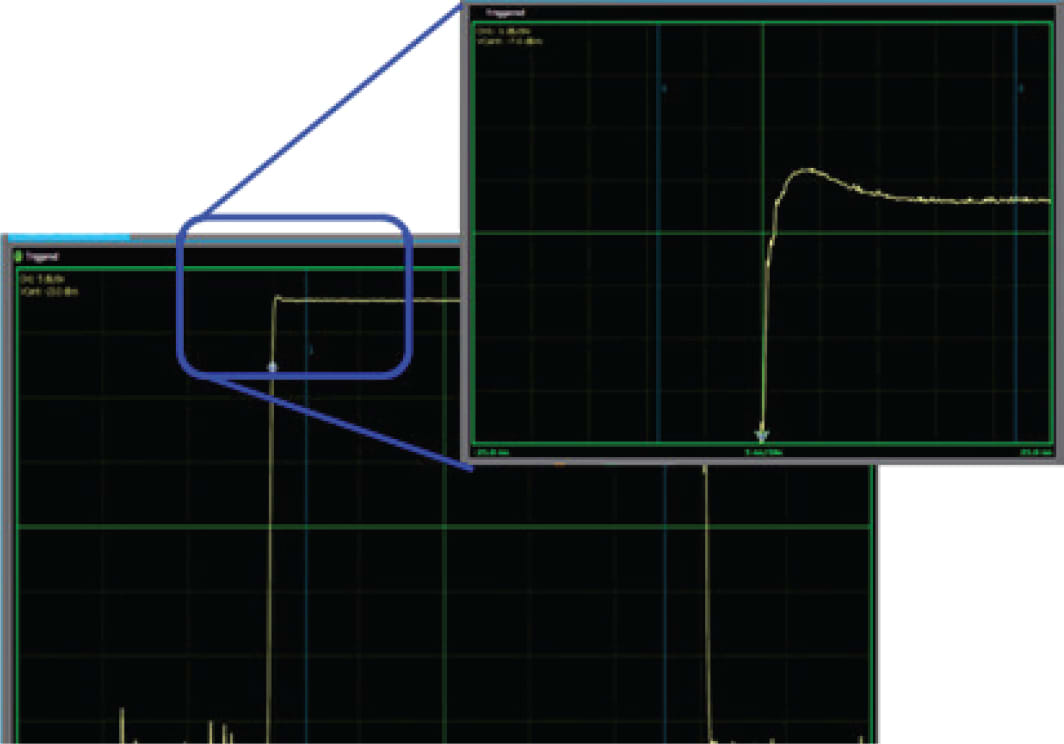The height and width of the screenshot is (744, 1064).
Task: Click the Triggered indicator on the zoomed window
Action: (x=505, y=12)
